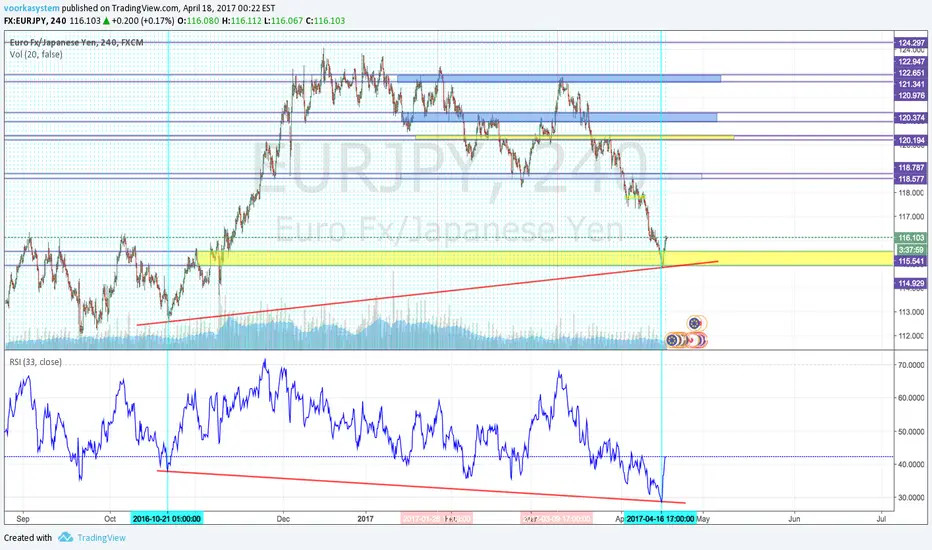This screenshot has height=550, width=932.
Task: Click the 2016-10-21 01:00:00 date marker
Action: (x=166, y=518)
